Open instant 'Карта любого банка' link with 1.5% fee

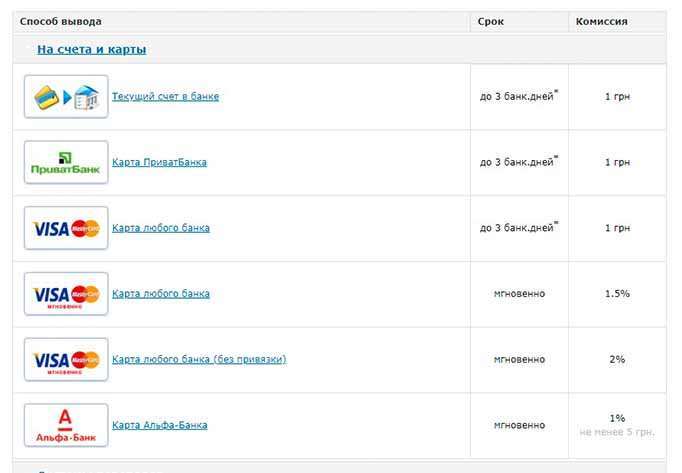160,294
